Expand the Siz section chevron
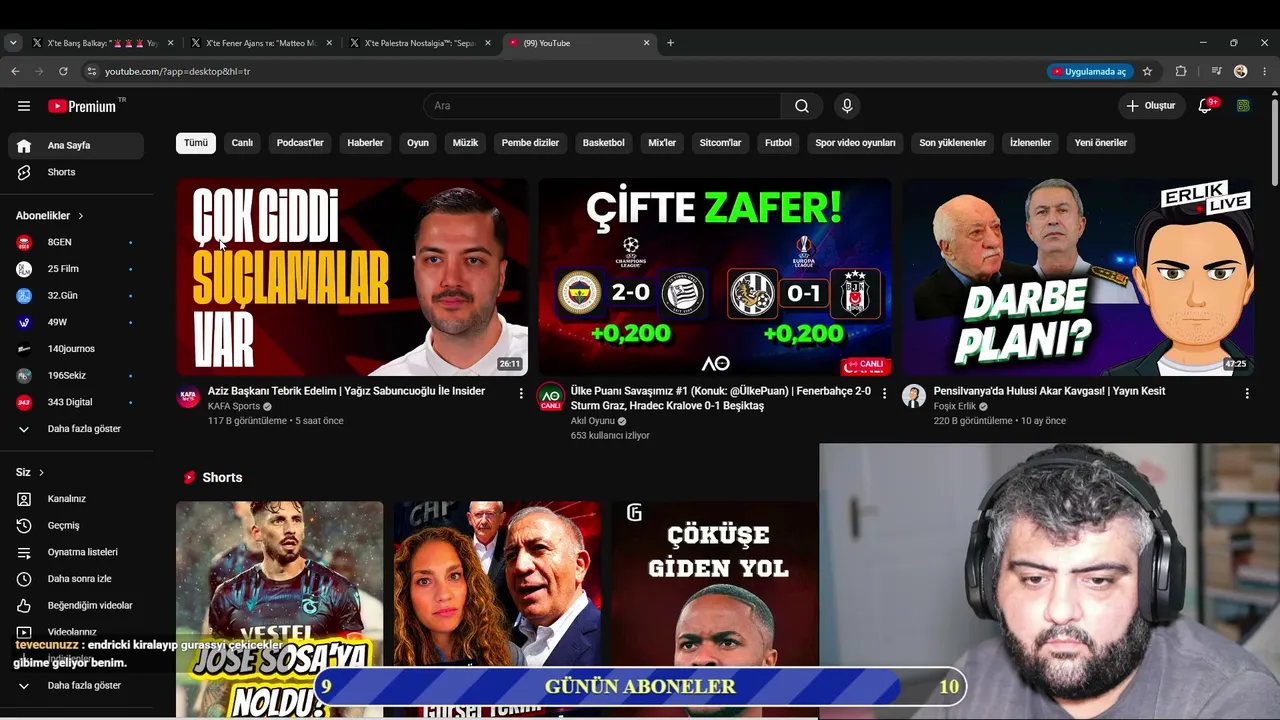The height and width of the screenshot is (720, 1280). pyautogui.click(x=41, y=472)
